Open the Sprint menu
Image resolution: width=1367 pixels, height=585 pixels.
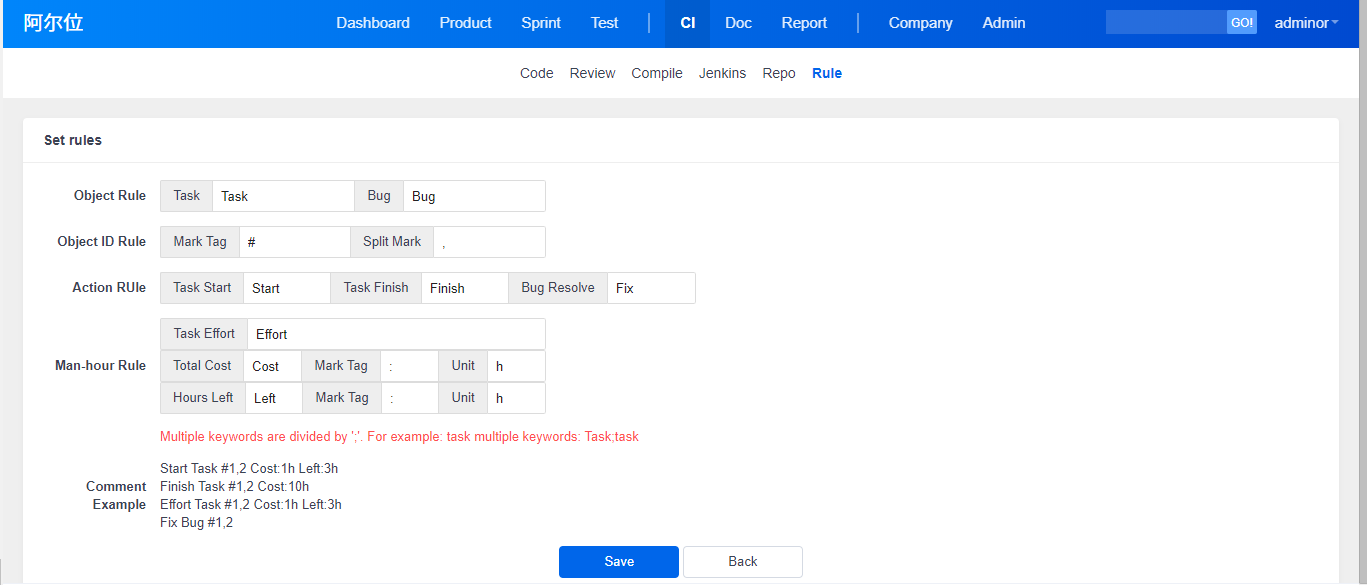541,23
